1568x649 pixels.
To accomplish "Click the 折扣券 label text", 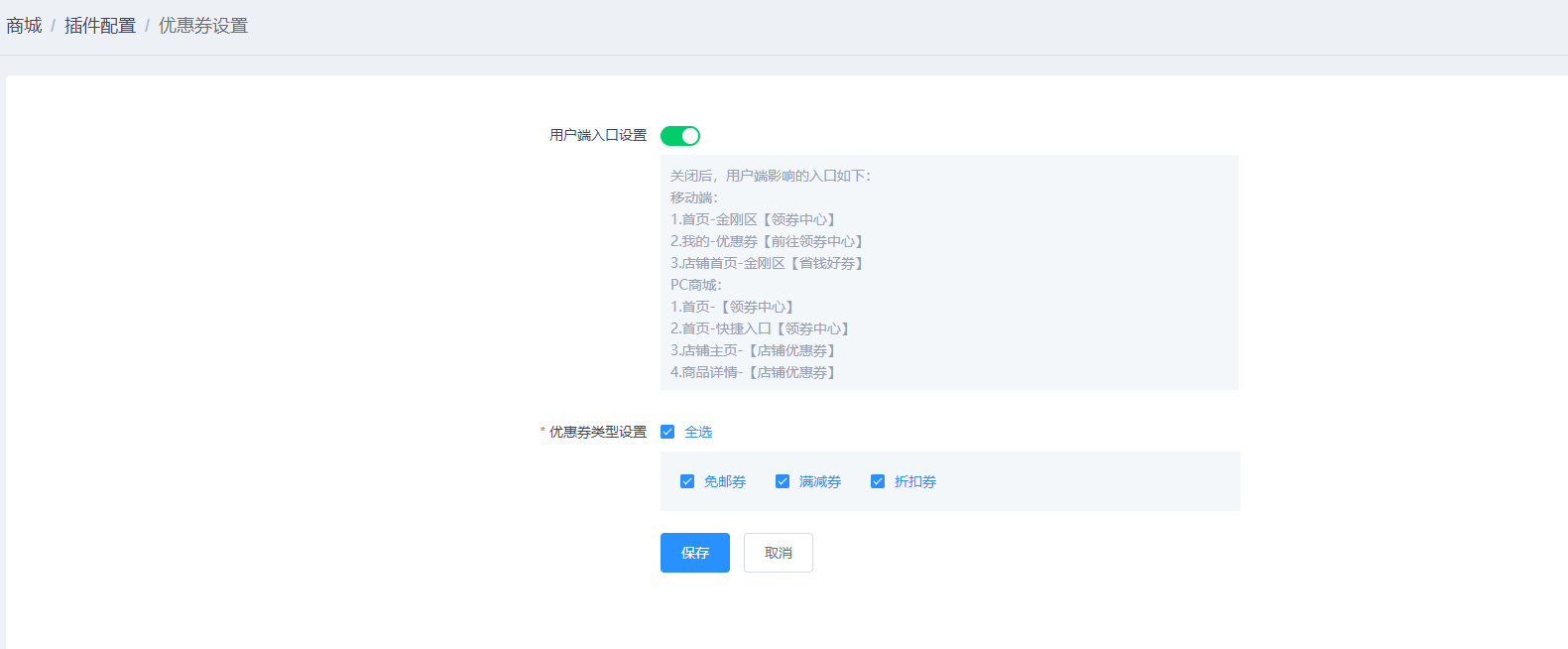I will [915, 481].
